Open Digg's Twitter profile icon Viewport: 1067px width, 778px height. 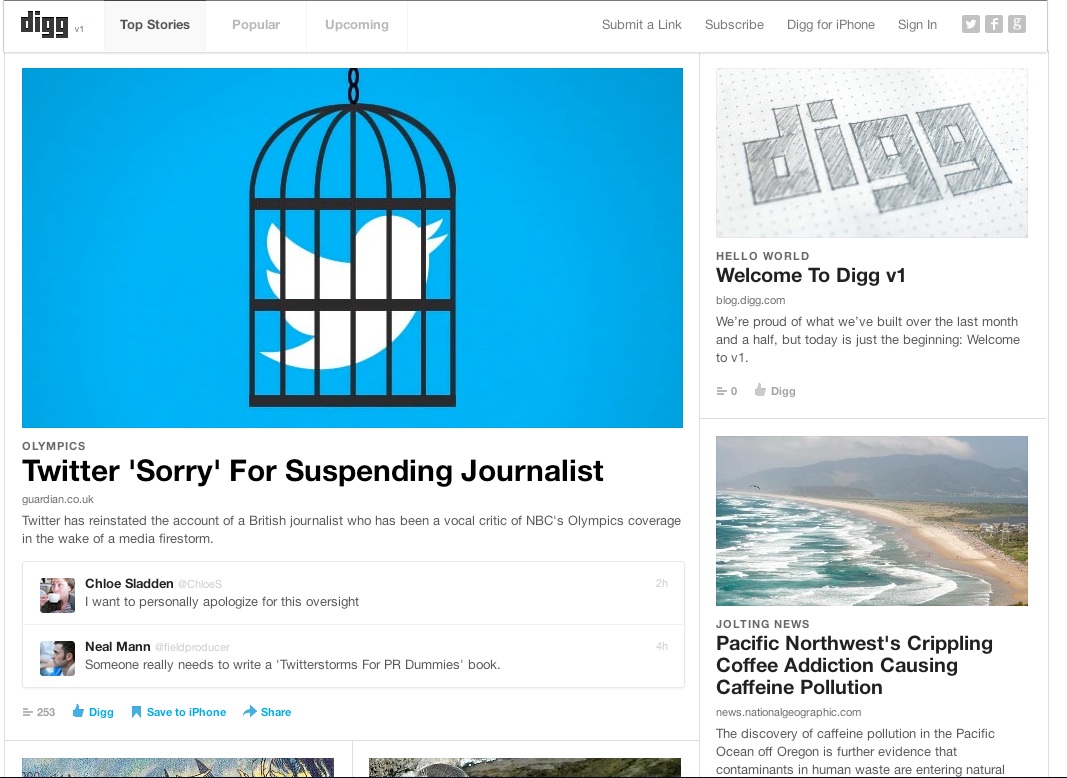(970, 25)
